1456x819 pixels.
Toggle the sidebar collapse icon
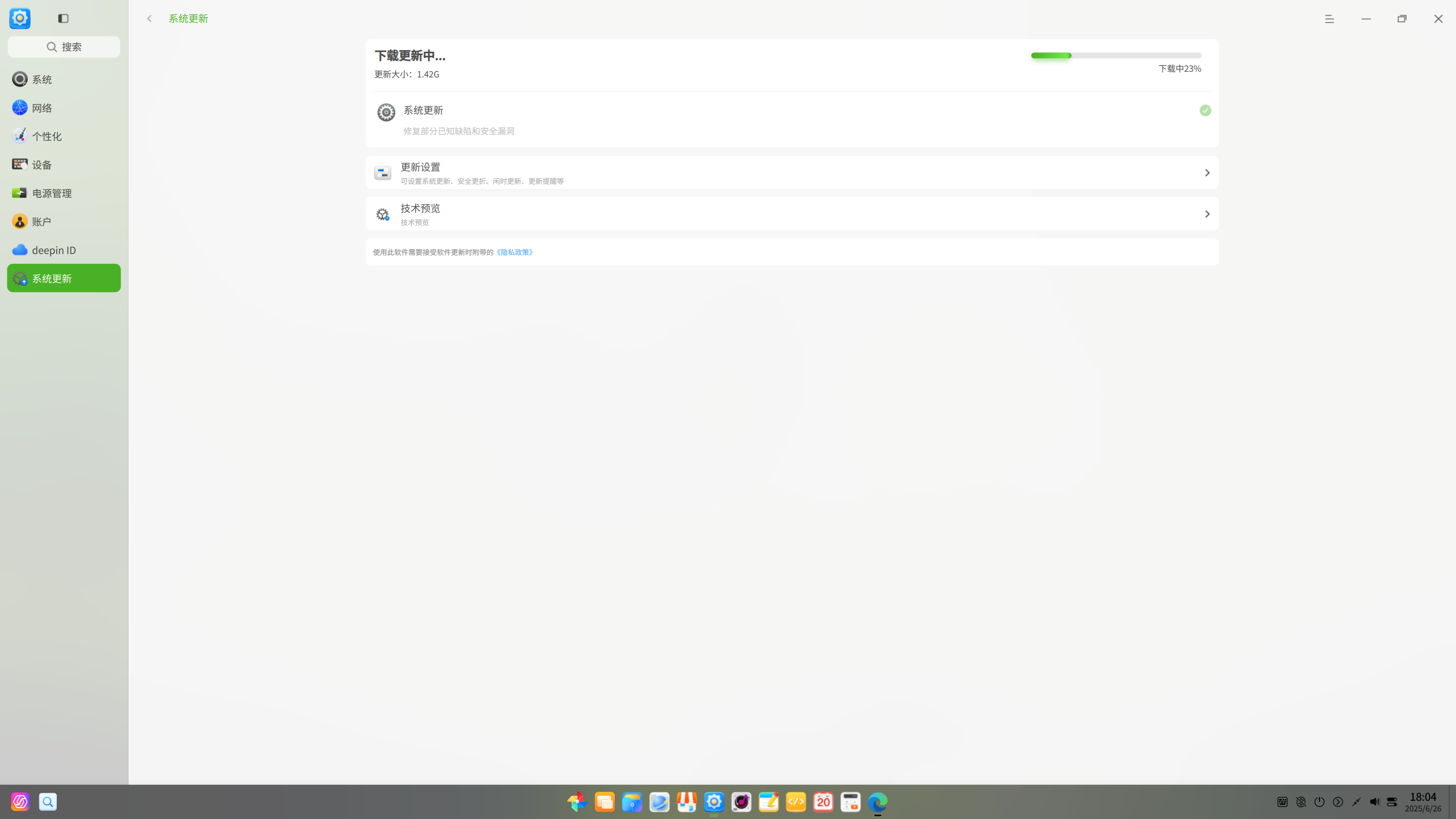(63, 19)
